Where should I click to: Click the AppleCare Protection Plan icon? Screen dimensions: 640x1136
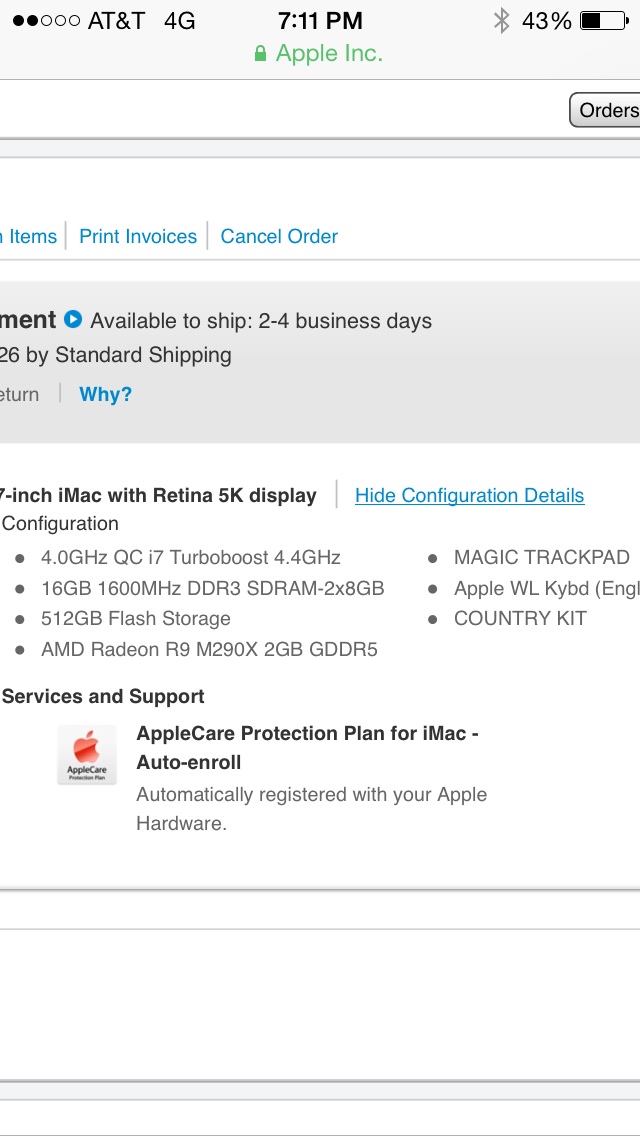click(x=87, y=755)
